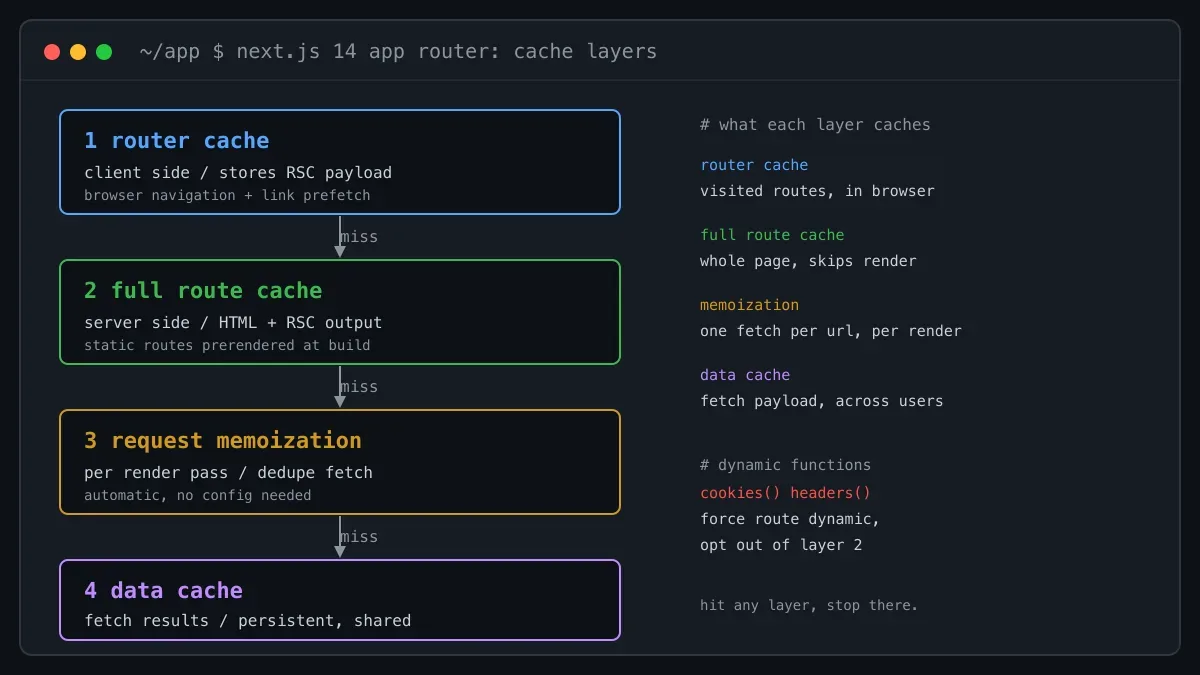
Task: Click the yellow minimize window dot
Action: pos(78,52)
